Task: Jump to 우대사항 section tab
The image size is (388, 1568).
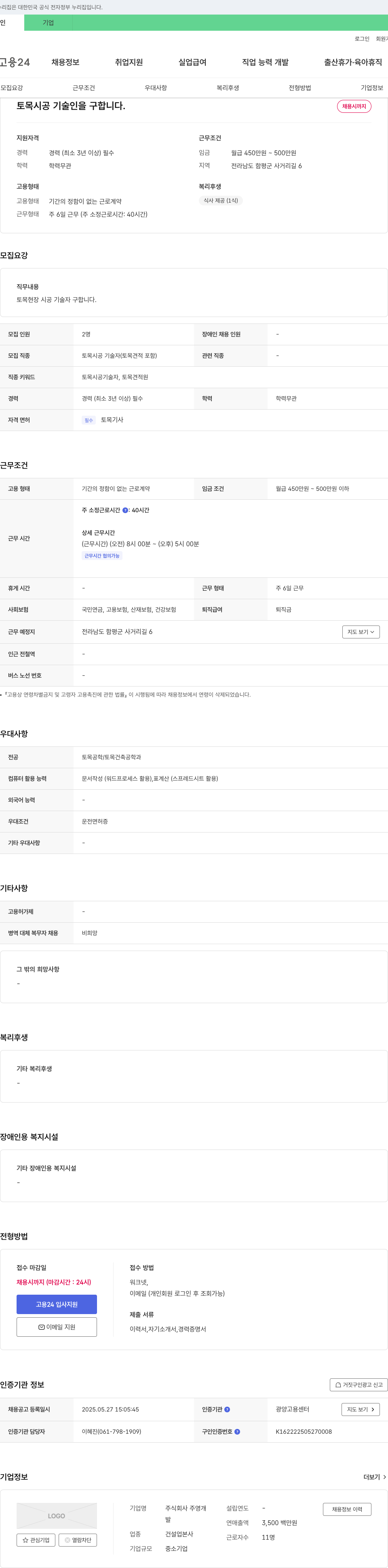Action: tap(156, 88)
